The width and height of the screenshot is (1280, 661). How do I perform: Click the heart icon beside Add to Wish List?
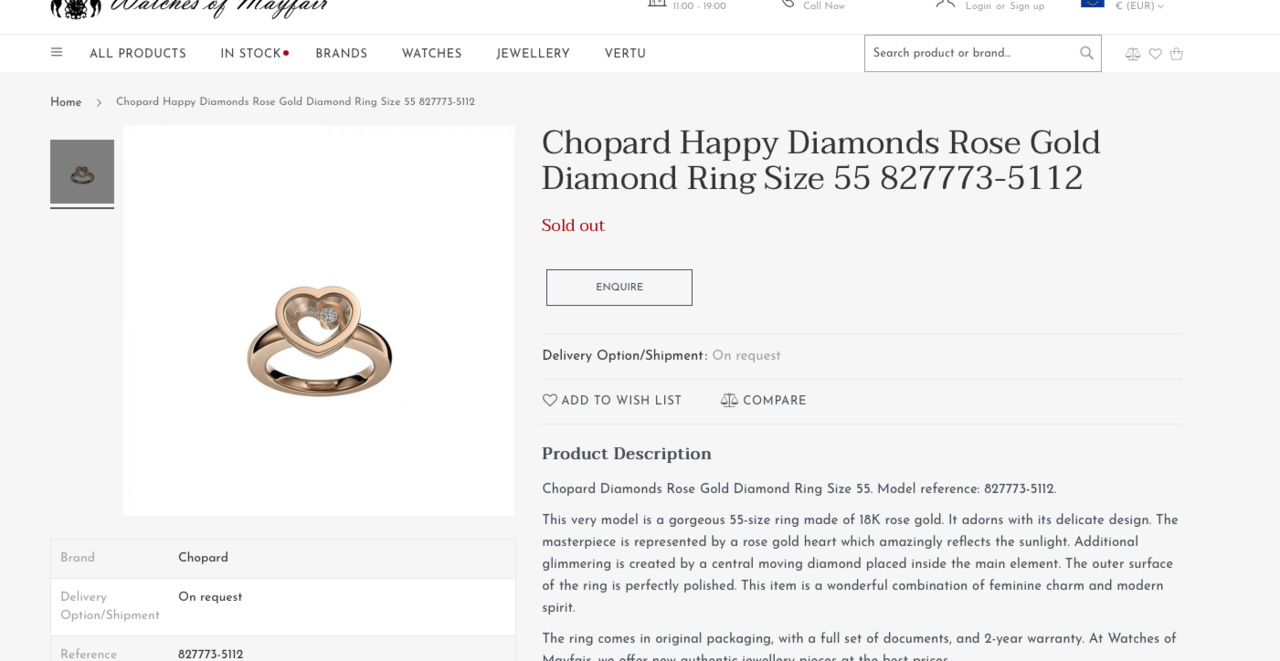550,400
